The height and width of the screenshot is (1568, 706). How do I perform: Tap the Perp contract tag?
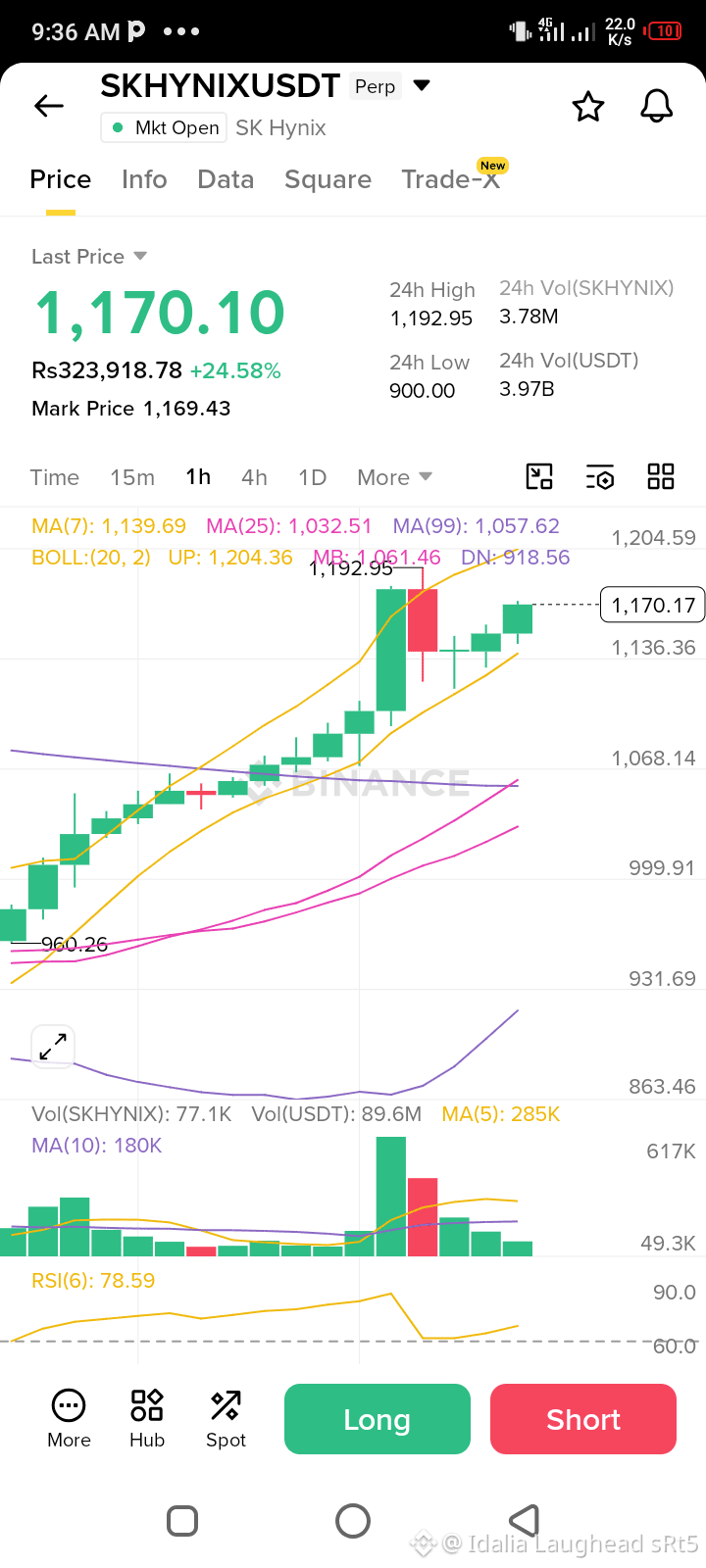tap(376, 86)
